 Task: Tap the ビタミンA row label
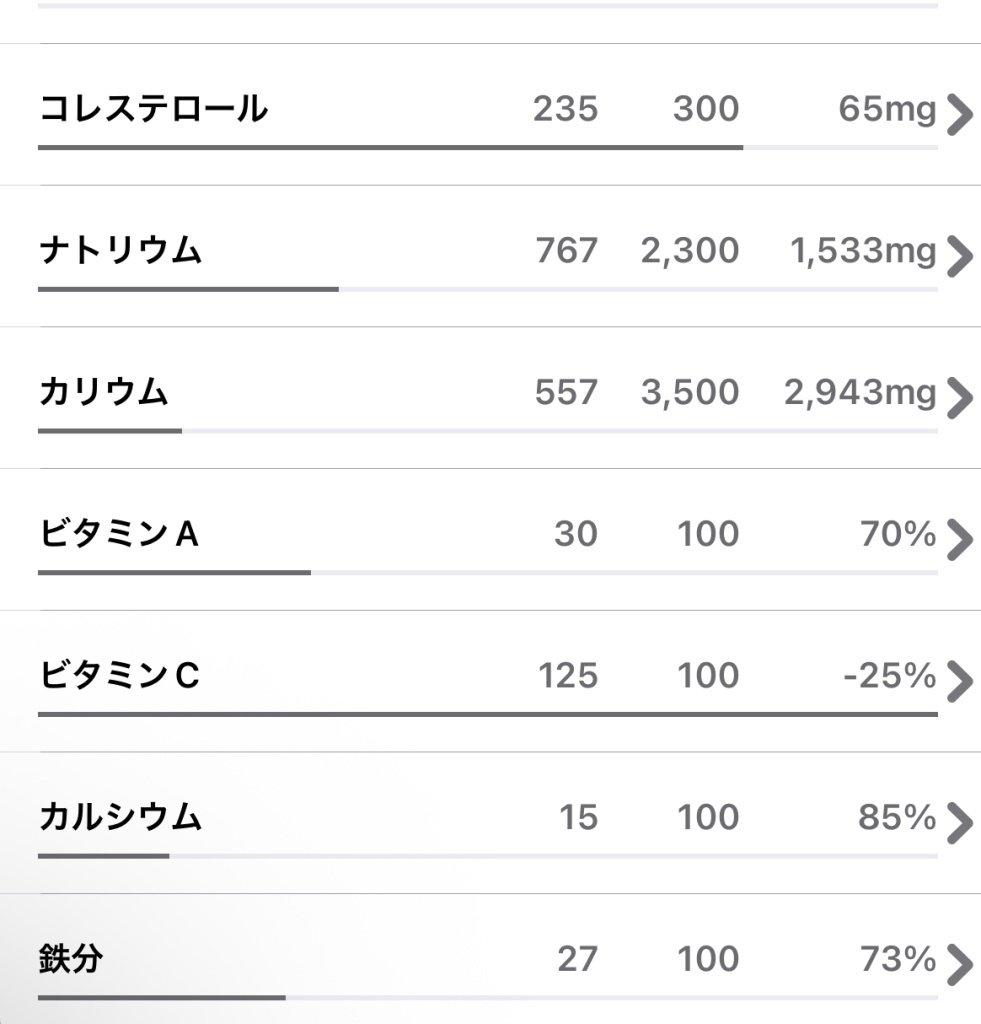click(x=119, y=534)
